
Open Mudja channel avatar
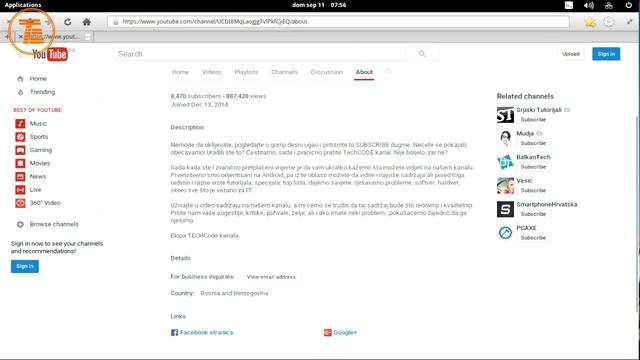[x=505, y=138]
